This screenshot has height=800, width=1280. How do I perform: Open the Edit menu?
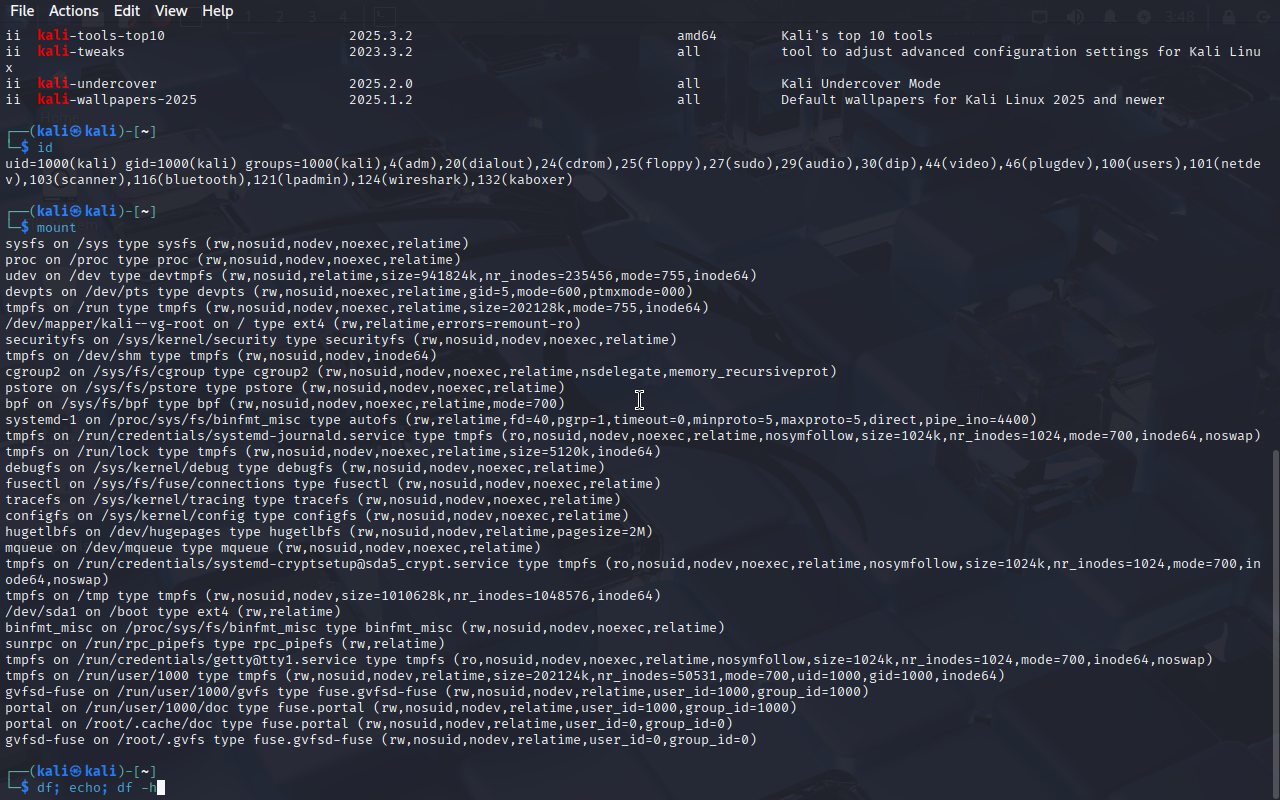coord(127,11)
